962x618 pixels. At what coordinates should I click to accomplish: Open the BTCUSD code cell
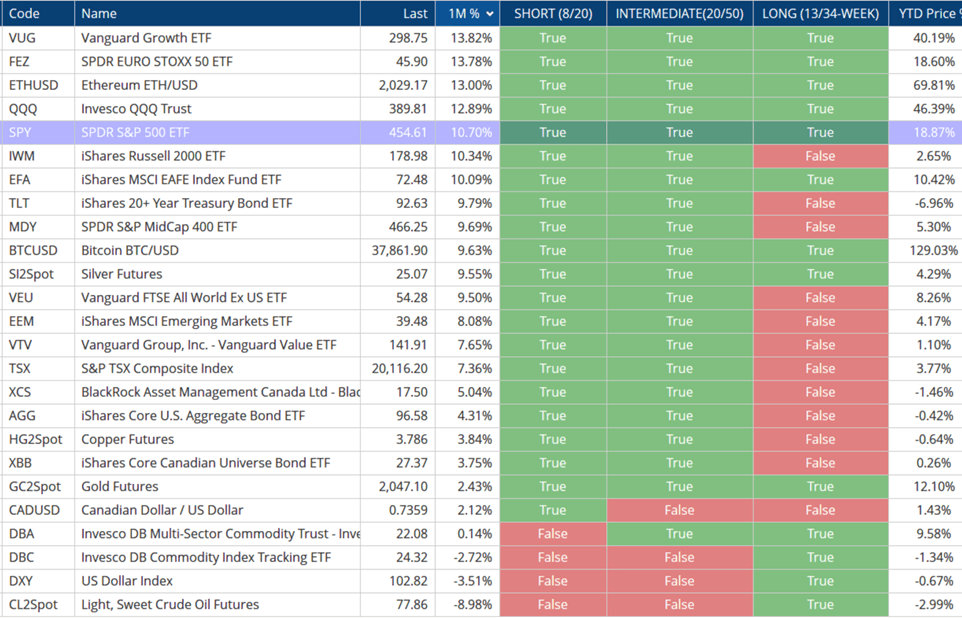[33, 250]
